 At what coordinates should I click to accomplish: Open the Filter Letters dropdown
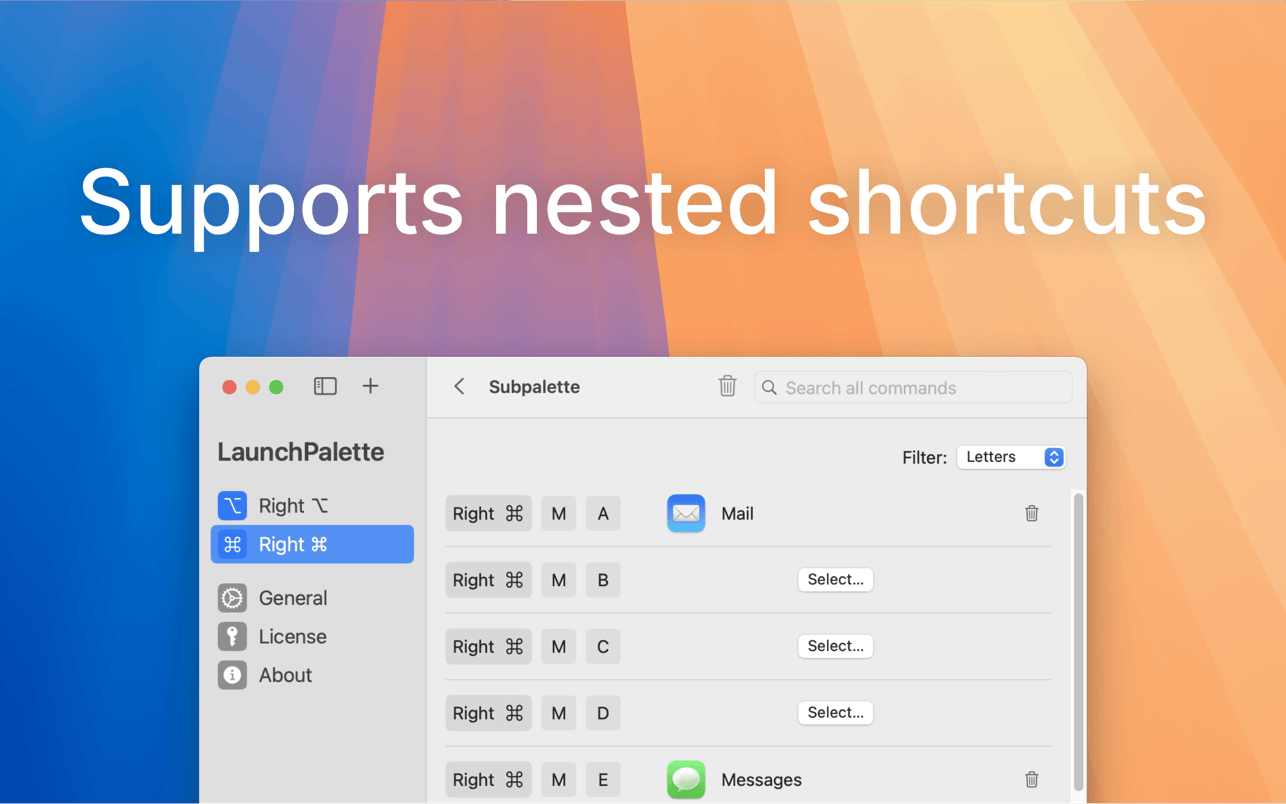click(x=1011, y=457)
